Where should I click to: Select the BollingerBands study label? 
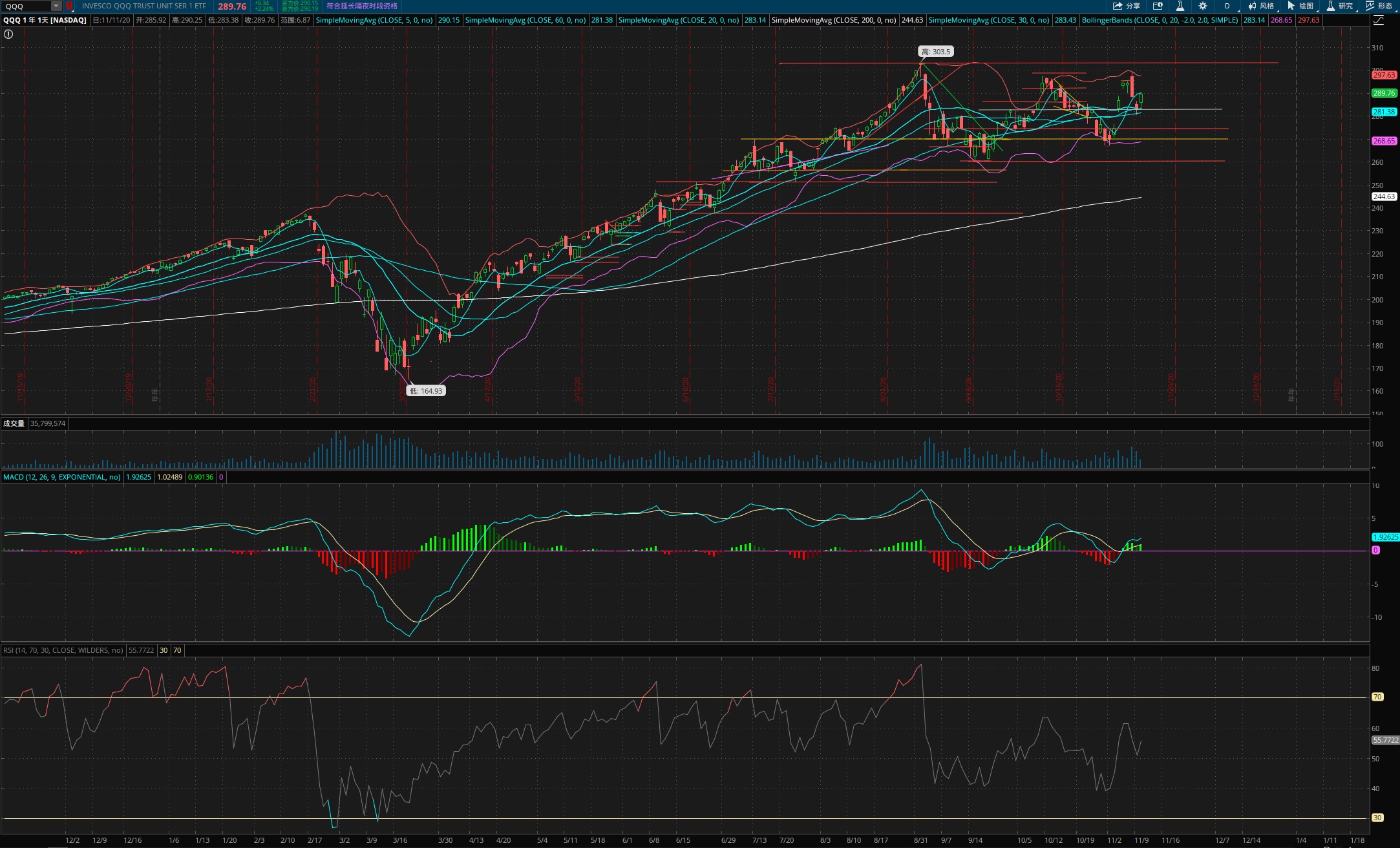(x=1160, y=20)
